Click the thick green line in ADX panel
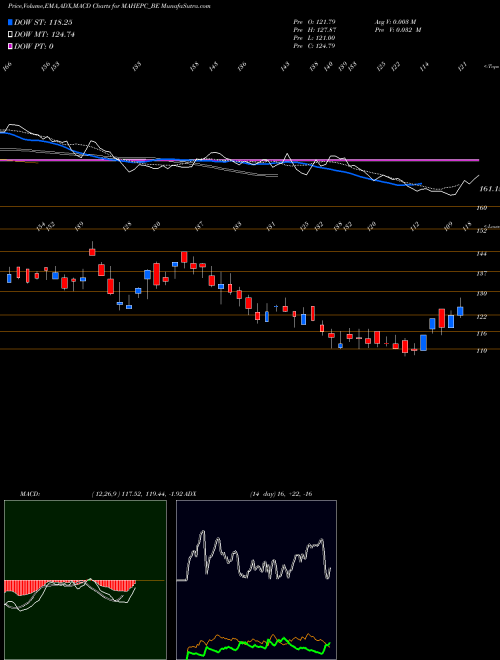 tap(259, 646)
